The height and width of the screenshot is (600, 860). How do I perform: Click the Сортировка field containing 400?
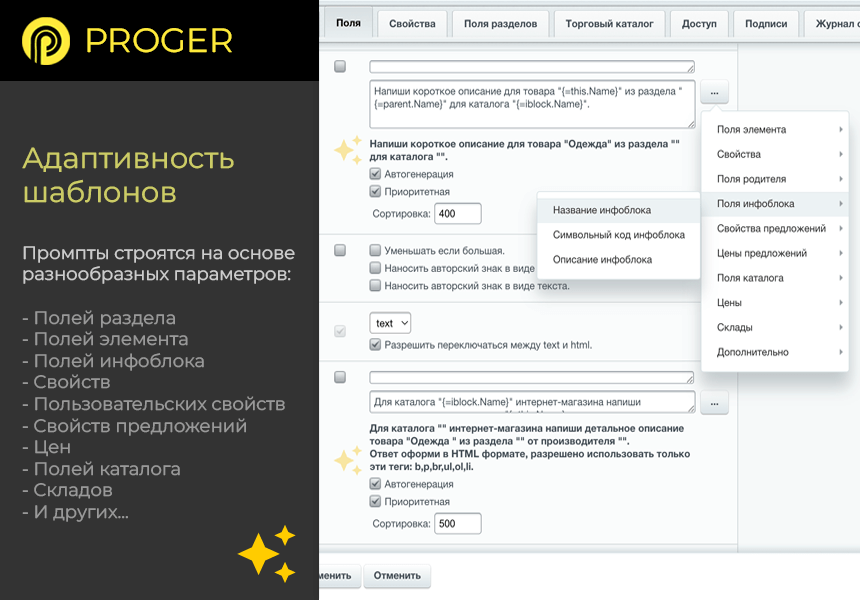[458, 212]
